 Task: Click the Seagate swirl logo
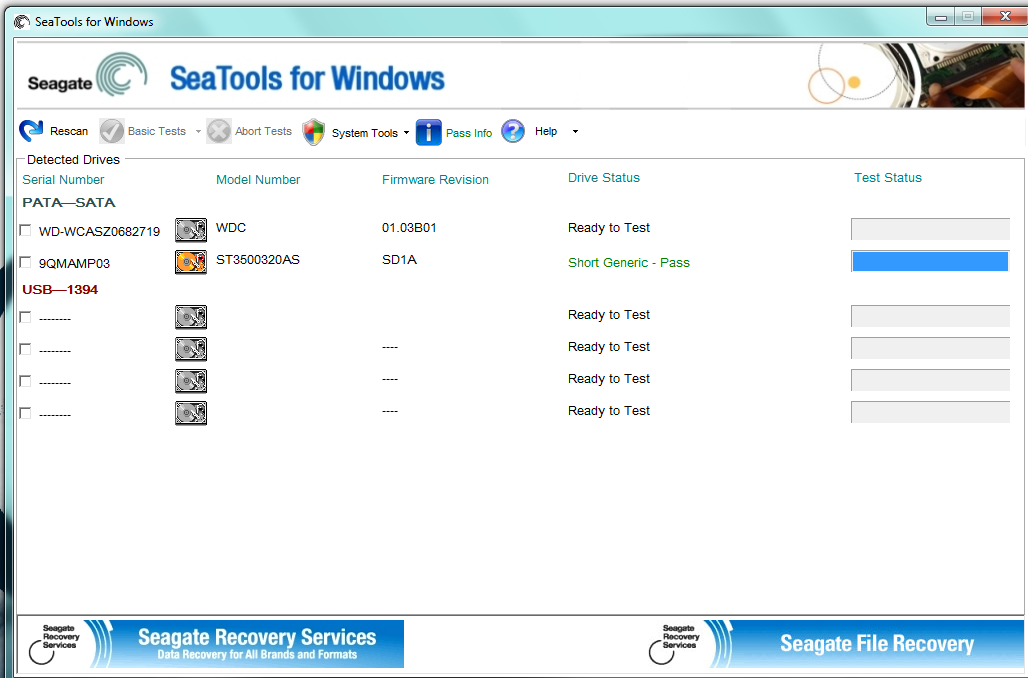tap(122, 75)
